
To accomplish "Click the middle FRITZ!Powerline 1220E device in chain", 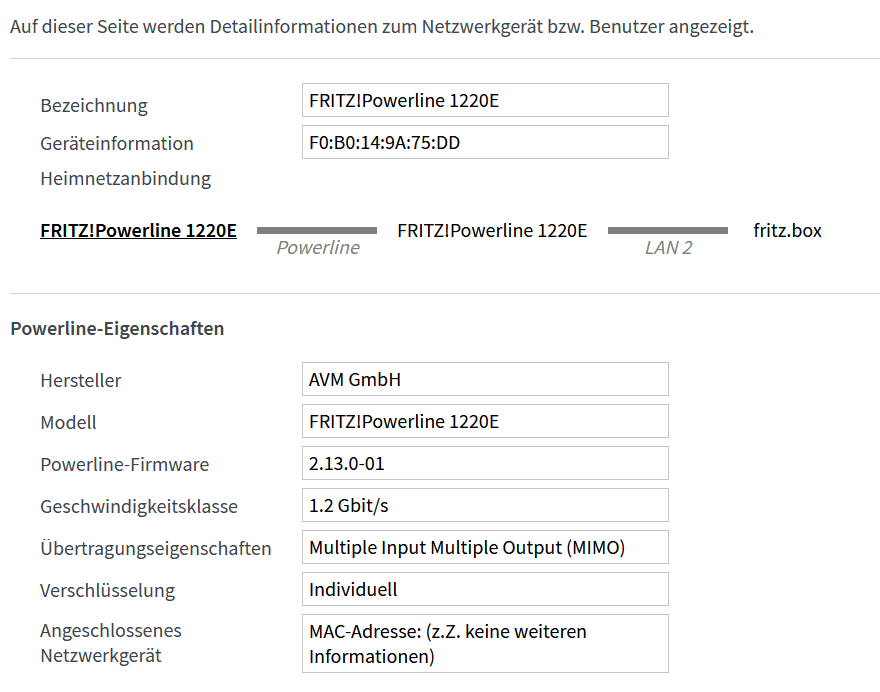I will coord(492,231).
